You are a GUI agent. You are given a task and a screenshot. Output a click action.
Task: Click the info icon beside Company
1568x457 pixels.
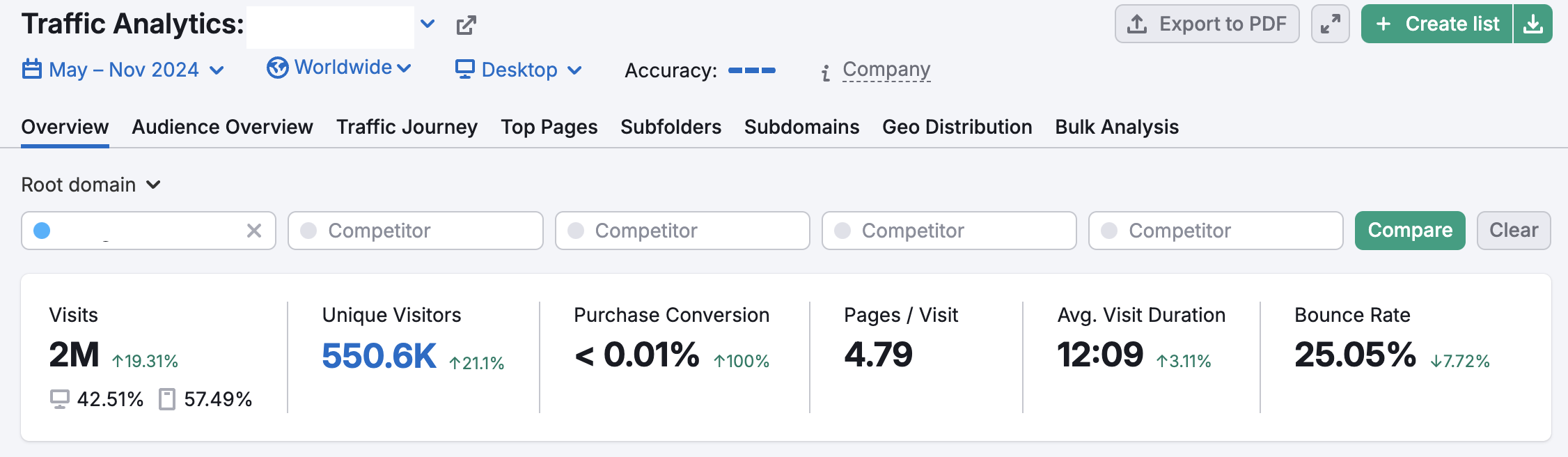click(x=826, y=72)
